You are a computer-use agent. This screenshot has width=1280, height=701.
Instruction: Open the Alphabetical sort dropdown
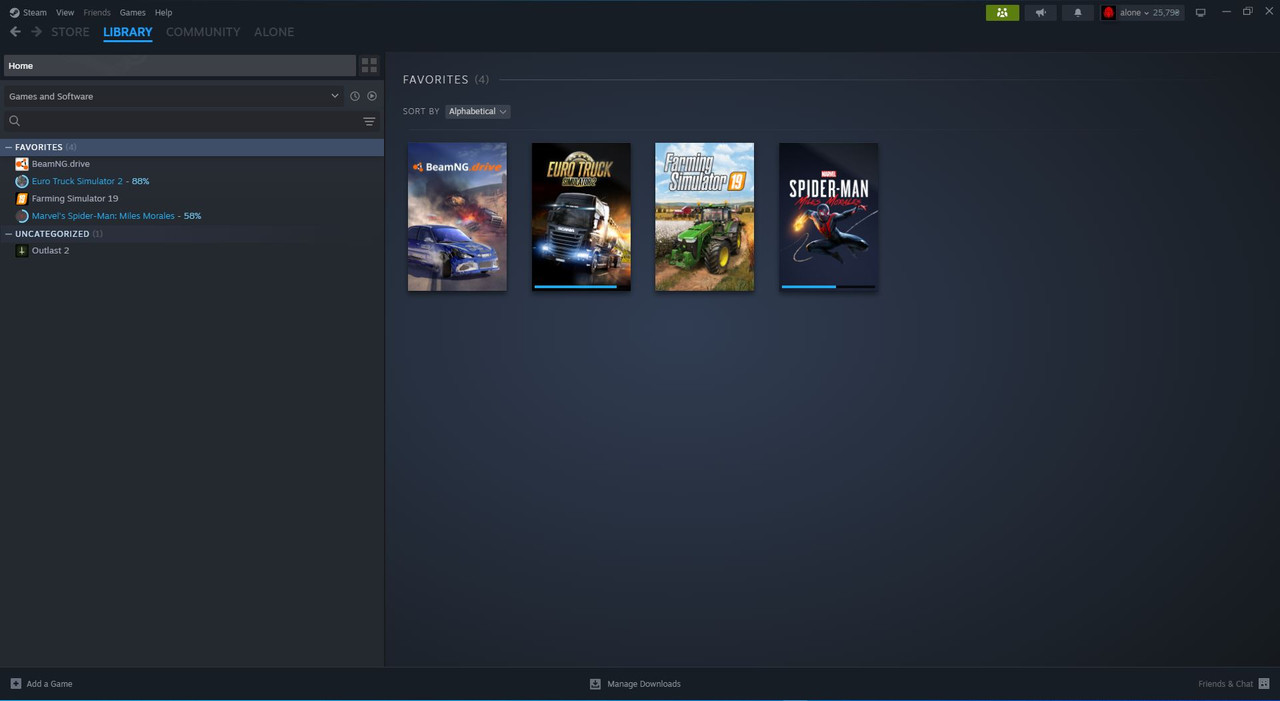(x=477, y=111)
